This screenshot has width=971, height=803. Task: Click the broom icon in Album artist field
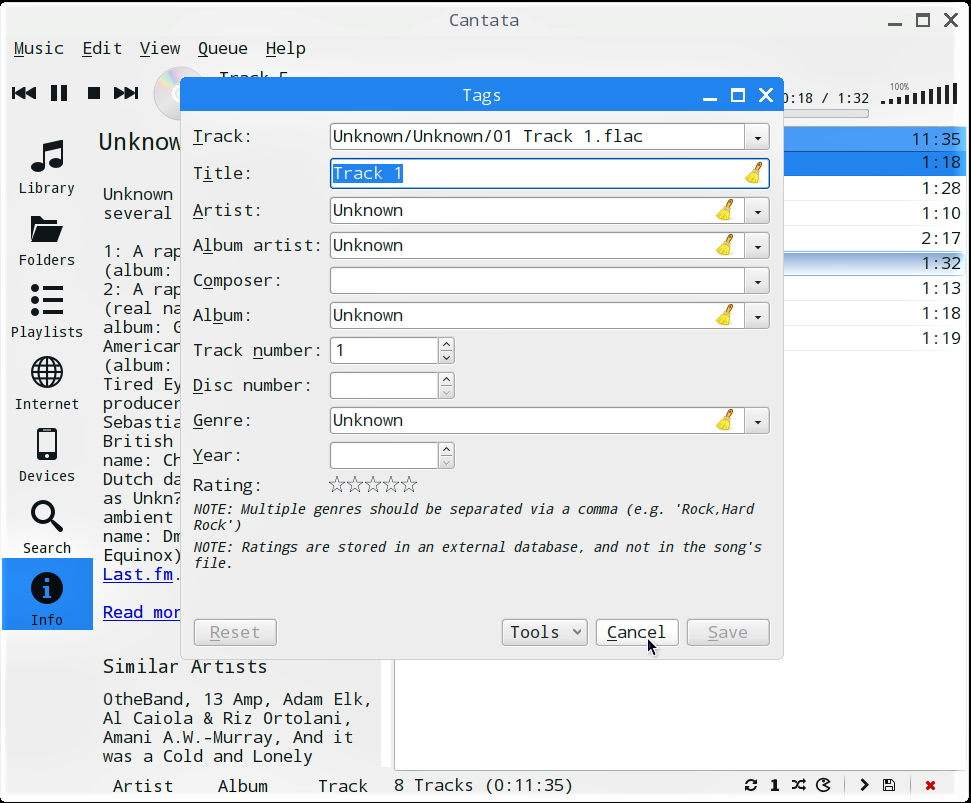click(725, 246)
